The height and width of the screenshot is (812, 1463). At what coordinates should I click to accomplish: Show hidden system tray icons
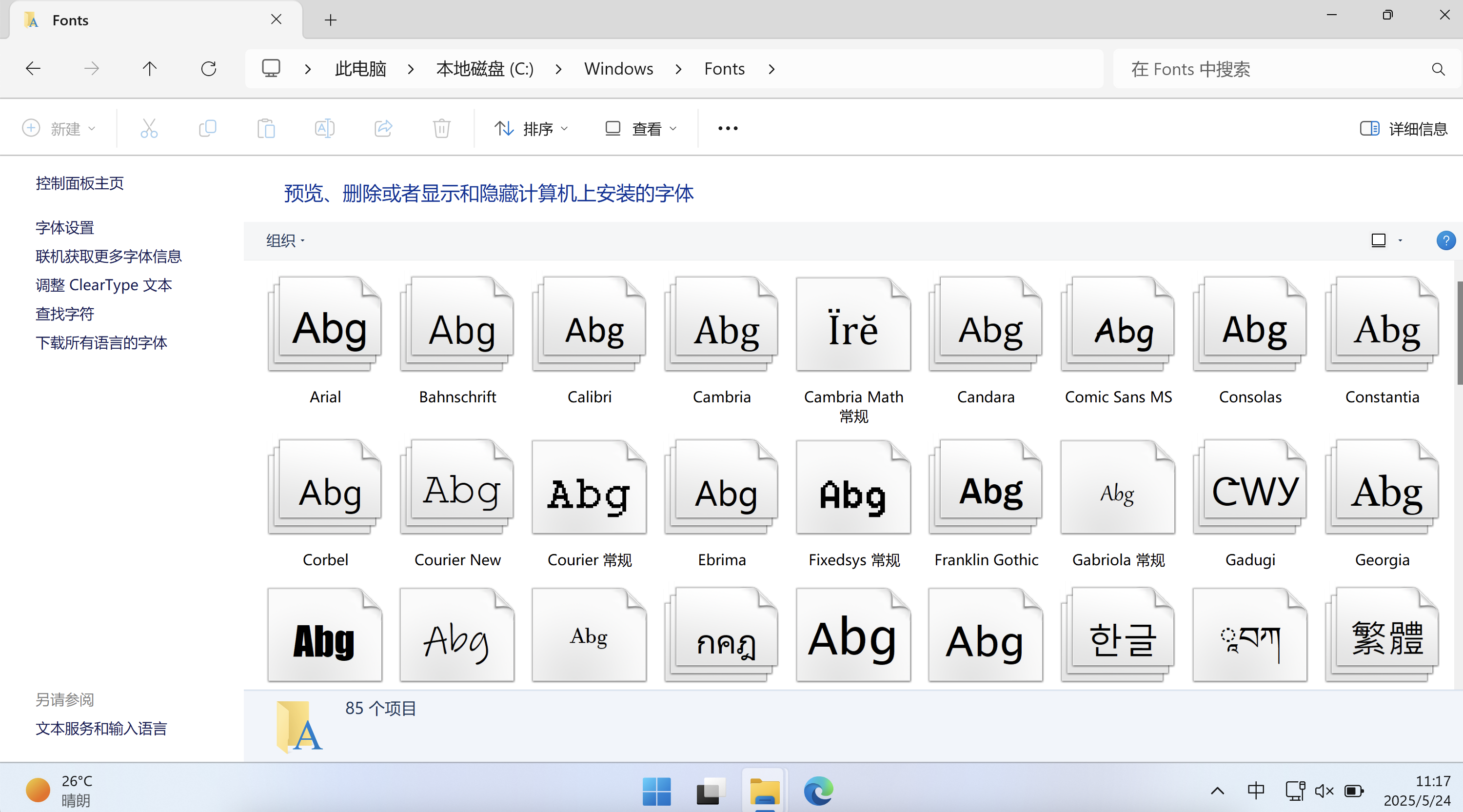coord(1217,791)
